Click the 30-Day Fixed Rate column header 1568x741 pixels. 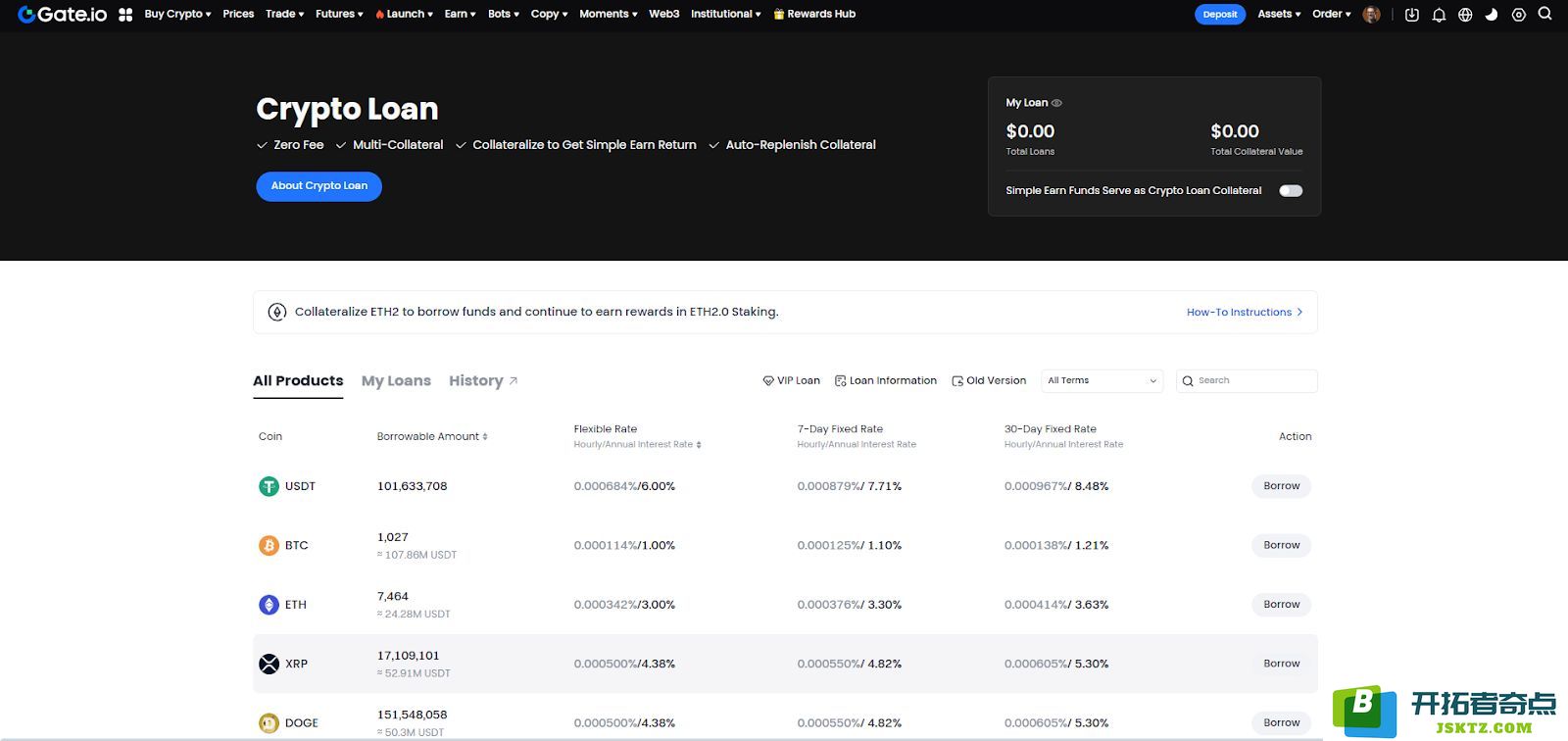click(x=1051, y=429)
